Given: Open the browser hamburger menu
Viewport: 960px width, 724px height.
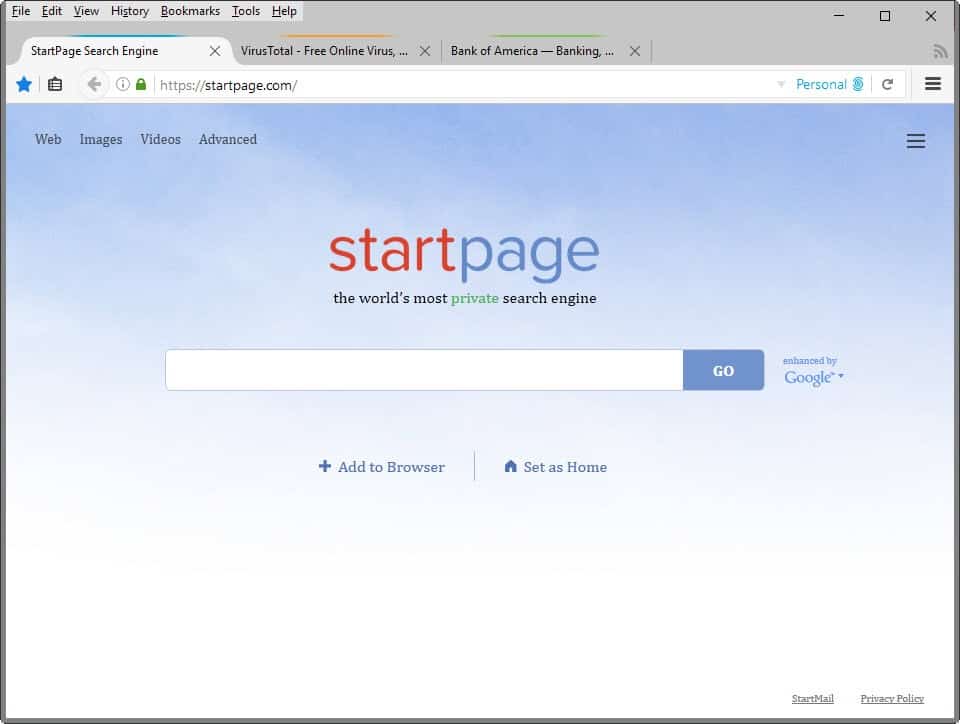Looking at the screenshot, I should click(932, 84).
